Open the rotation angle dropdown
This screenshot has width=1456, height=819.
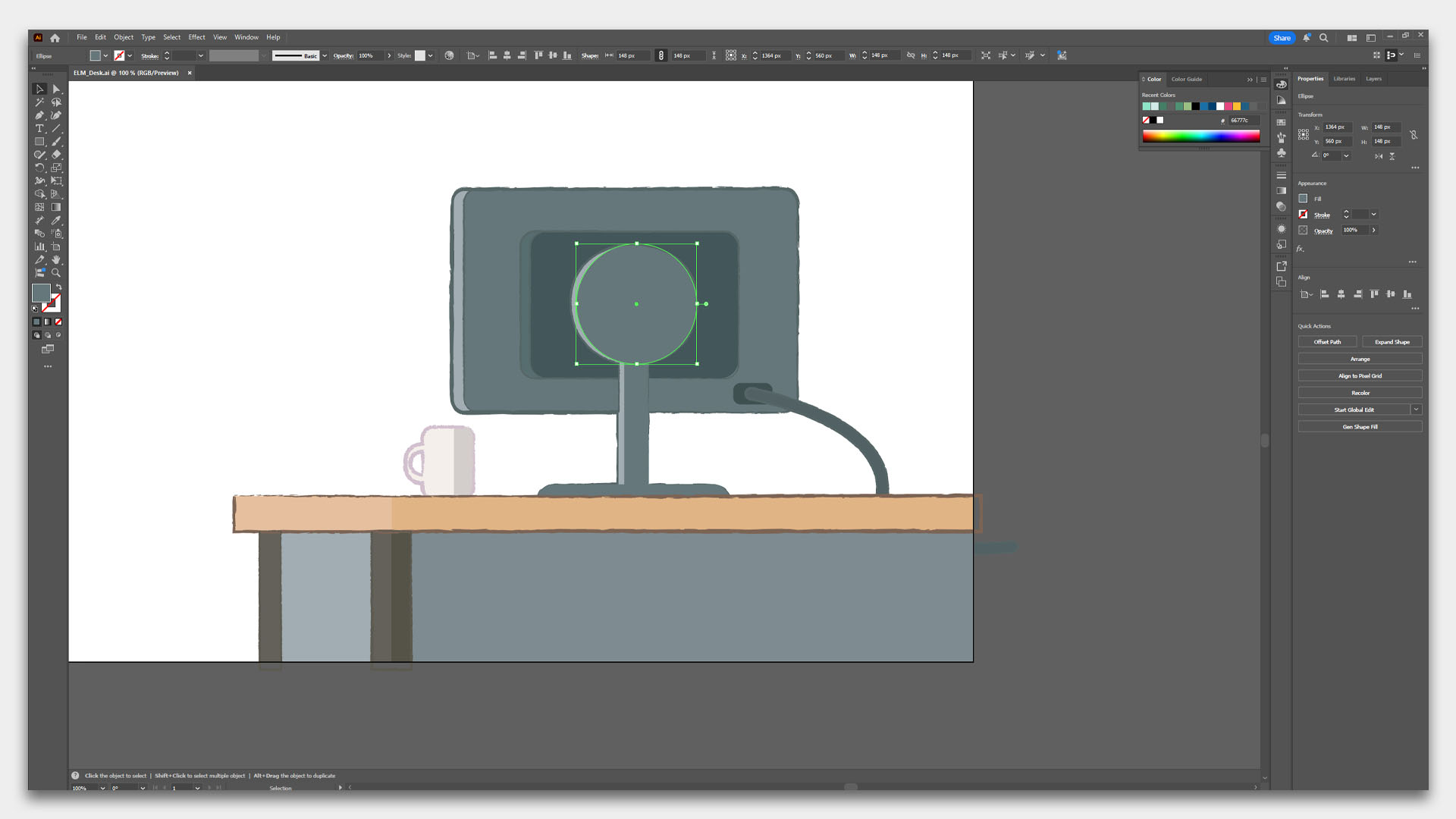(1346, 155)
